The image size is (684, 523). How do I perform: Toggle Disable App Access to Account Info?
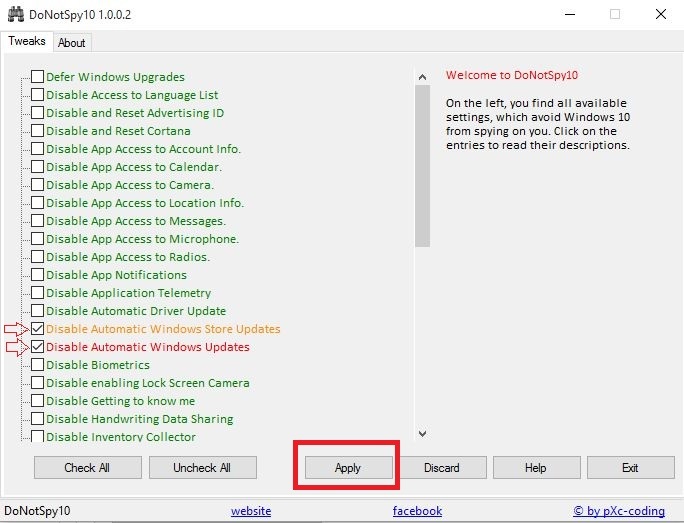pyautogui.click(x=38, y=149)
